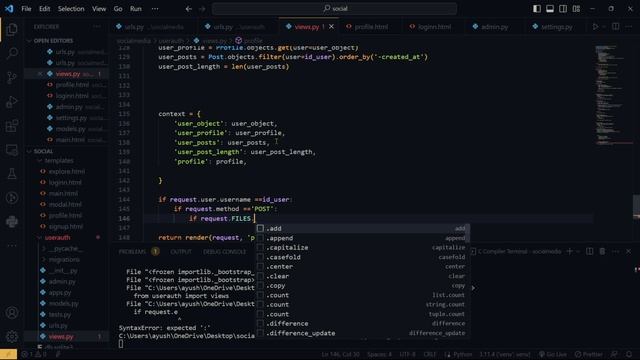Image resolution: width=640 pixels, height=360 pixels.
Task: Open the Run and Debug view
Action: pyautogui.click(x=12, y=101)
